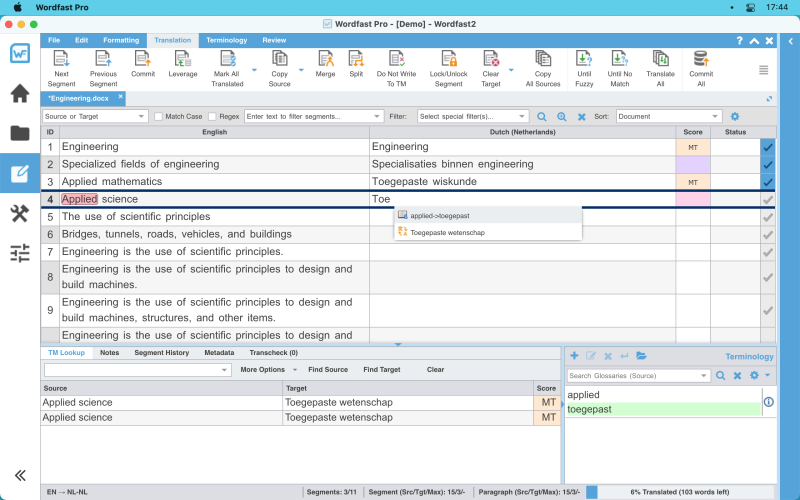
Task: Expand Mark All Translated dropdown arrow
Action: click(x=254, y=70)
